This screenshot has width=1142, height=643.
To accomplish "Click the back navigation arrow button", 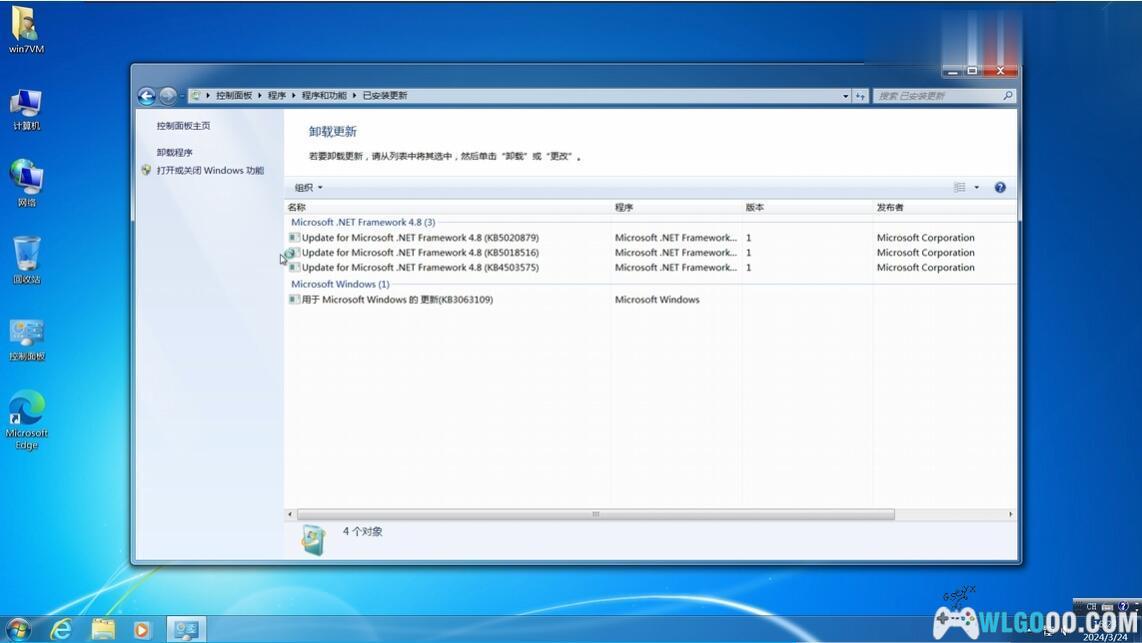I will pyautogui.click(x=147, y=96).
